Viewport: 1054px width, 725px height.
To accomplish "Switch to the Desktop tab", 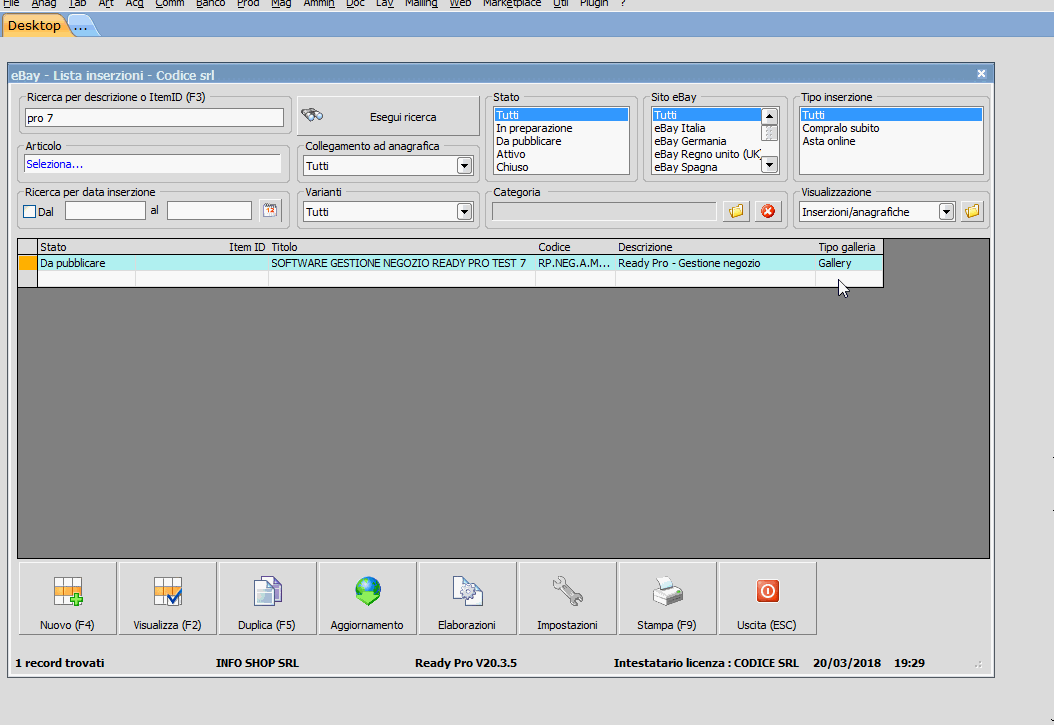I will tap(34, 26).
